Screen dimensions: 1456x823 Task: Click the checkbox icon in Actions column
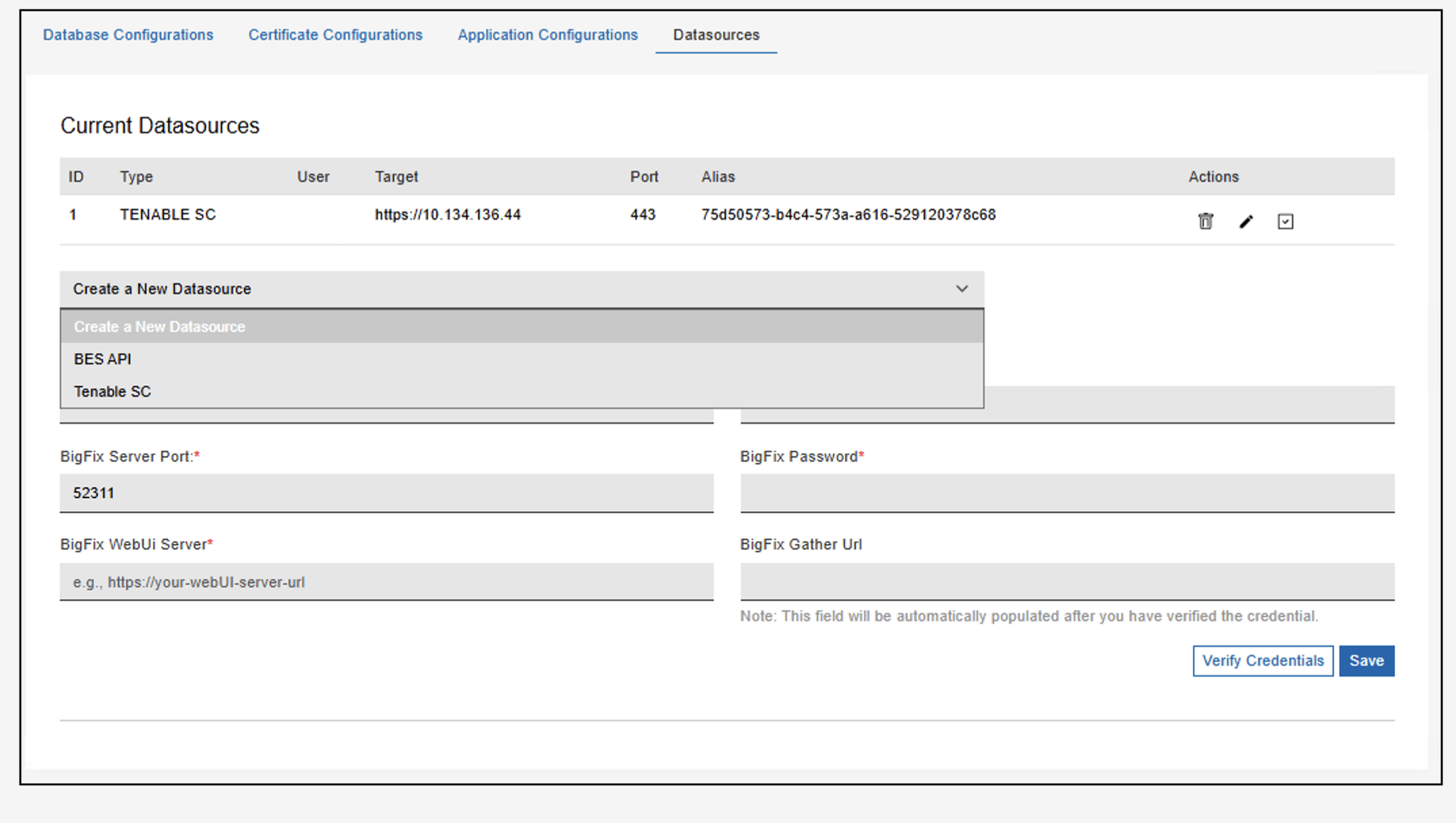(1285, 221)
